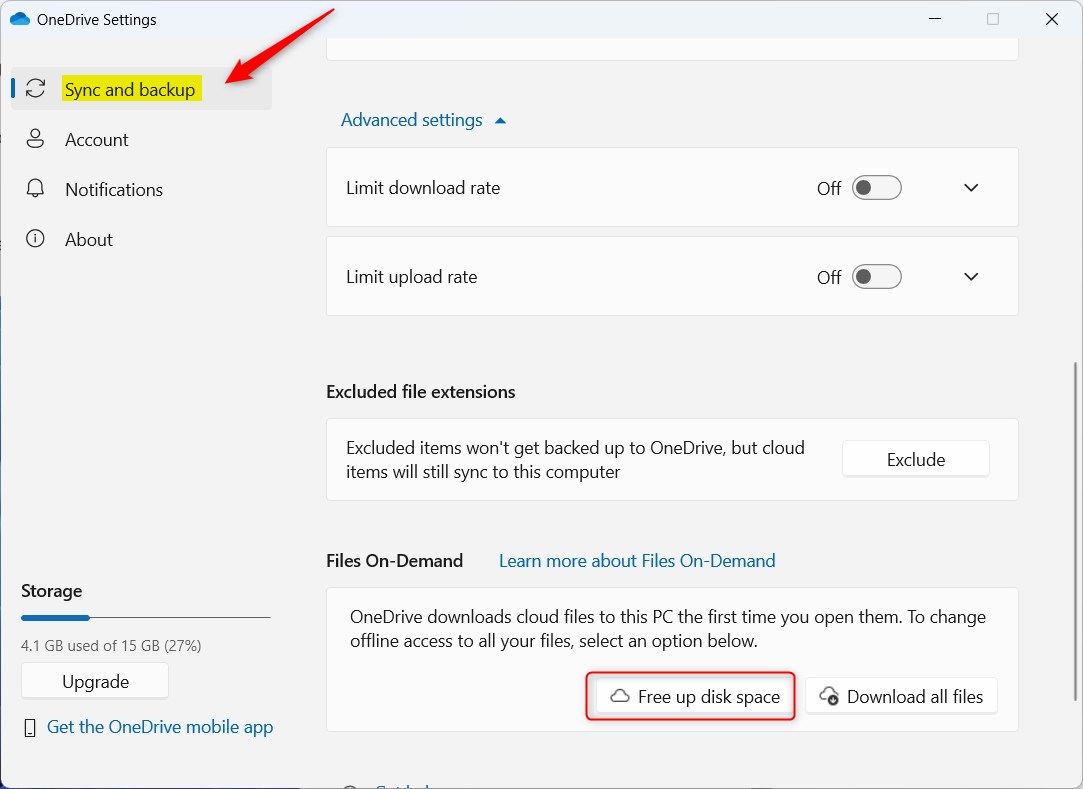Open the Account settings page
1083x789 pixels.
[x=97, y=140]
